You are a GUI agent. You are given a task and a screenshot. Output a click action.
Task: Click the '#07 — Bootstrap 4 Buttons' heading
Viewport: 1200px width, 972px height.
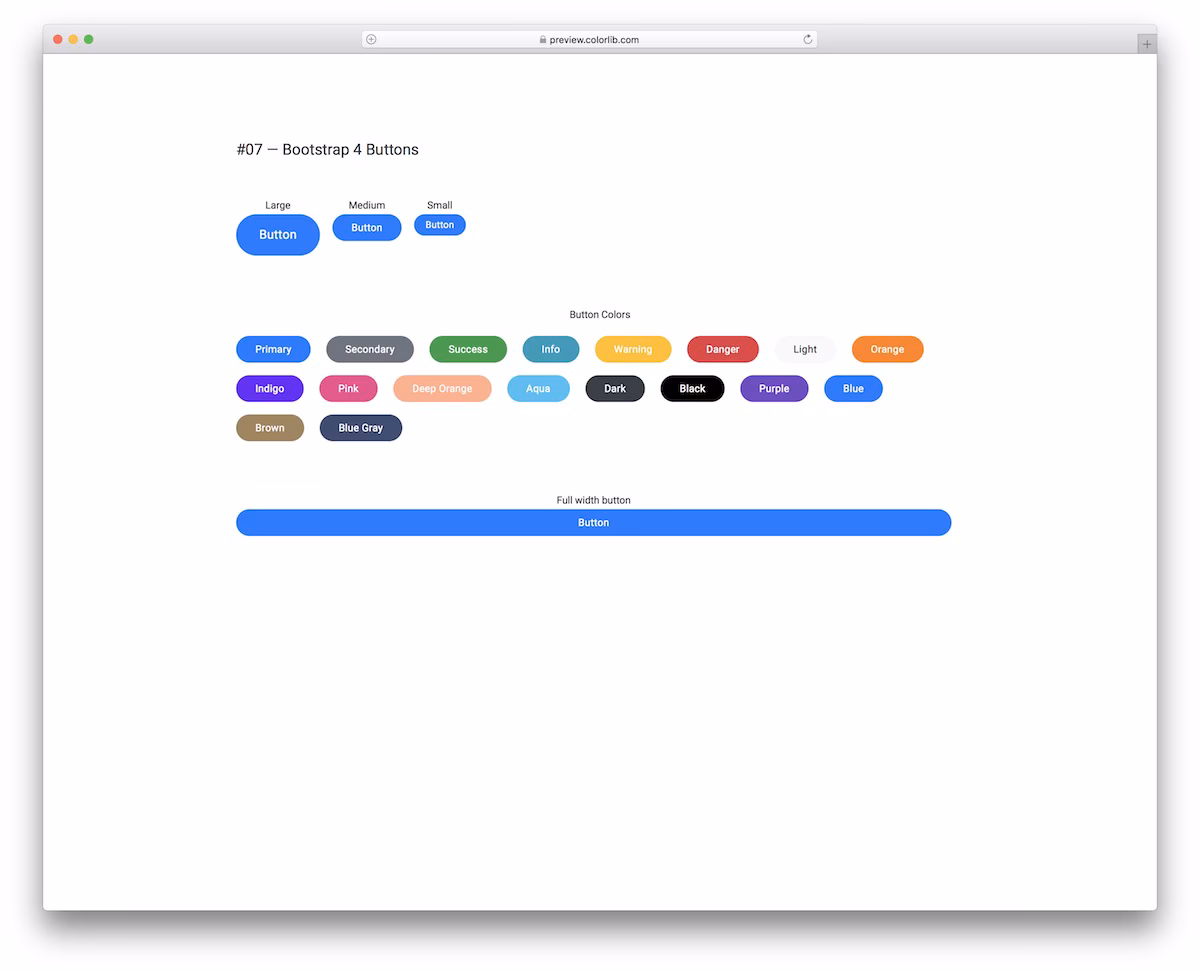coord(328,149)
